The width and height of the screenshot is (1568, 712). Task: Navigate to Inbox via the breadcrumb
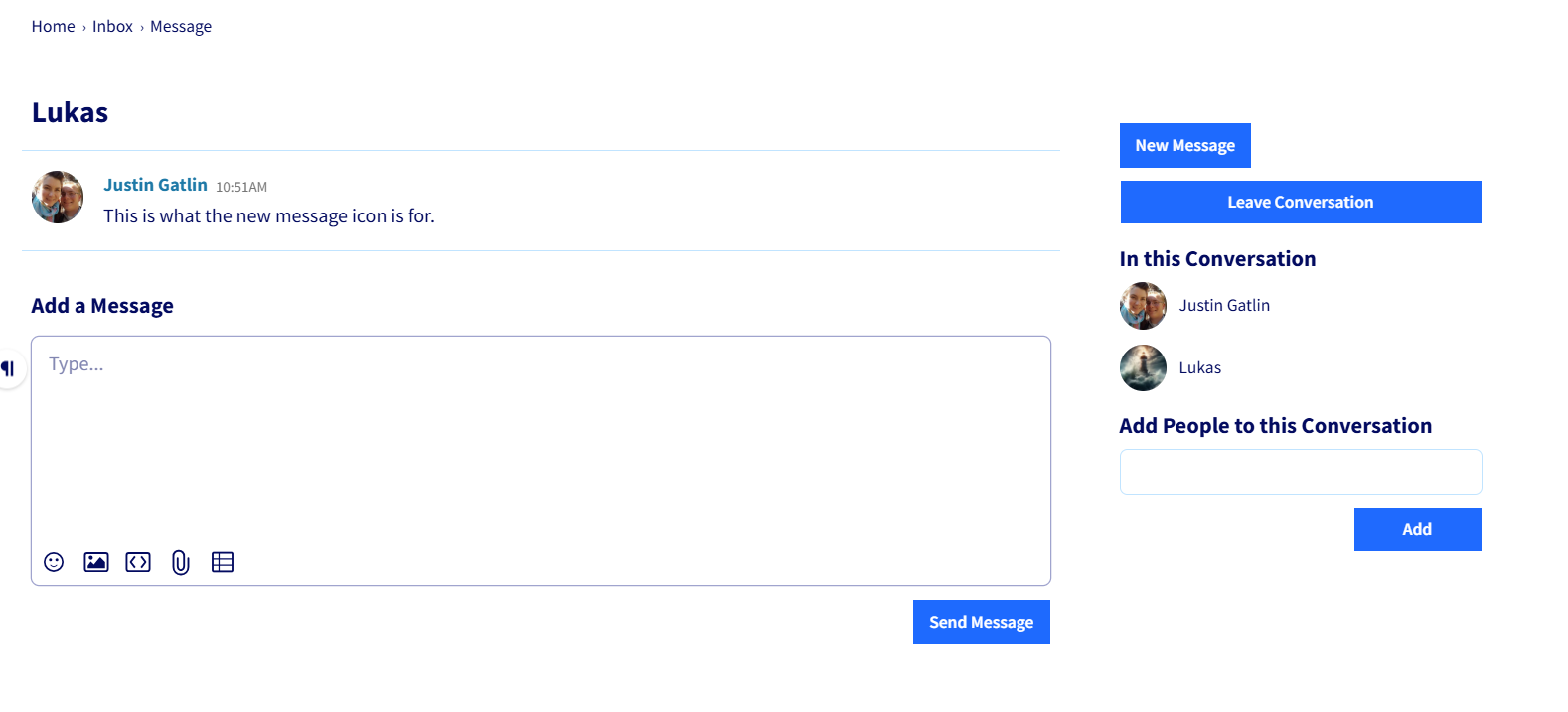pyautogui.click(x=112, y=26)
